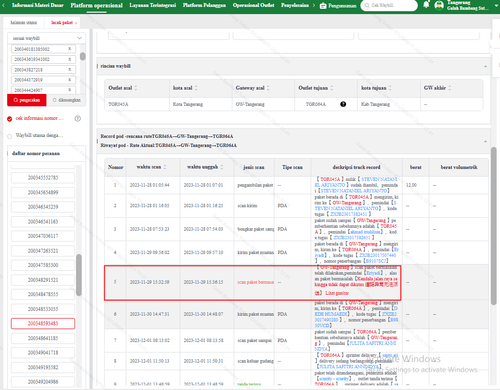
Task: Open the notification bell
Action: [x=426, y=5]
